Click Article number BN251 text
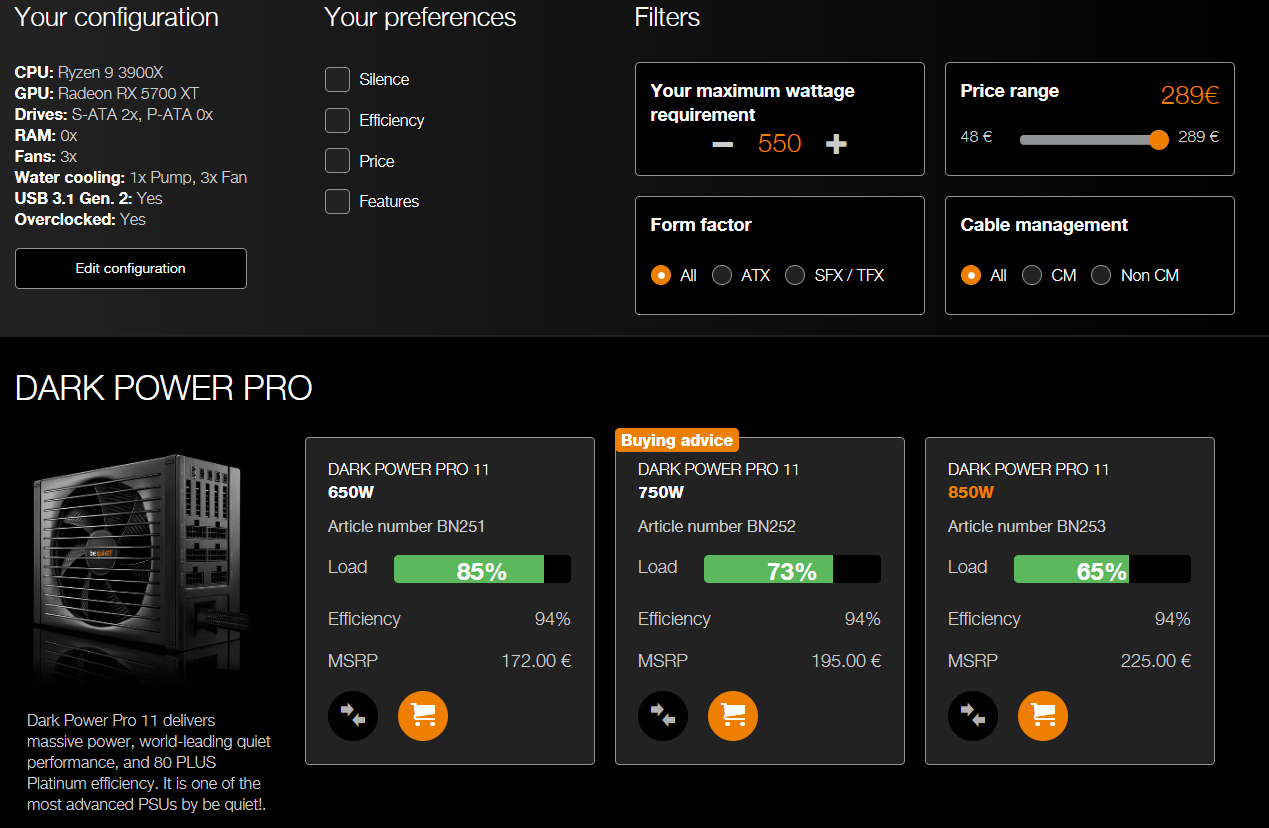The width and height of the screenshot is (1269, 828). pos(406,526)
